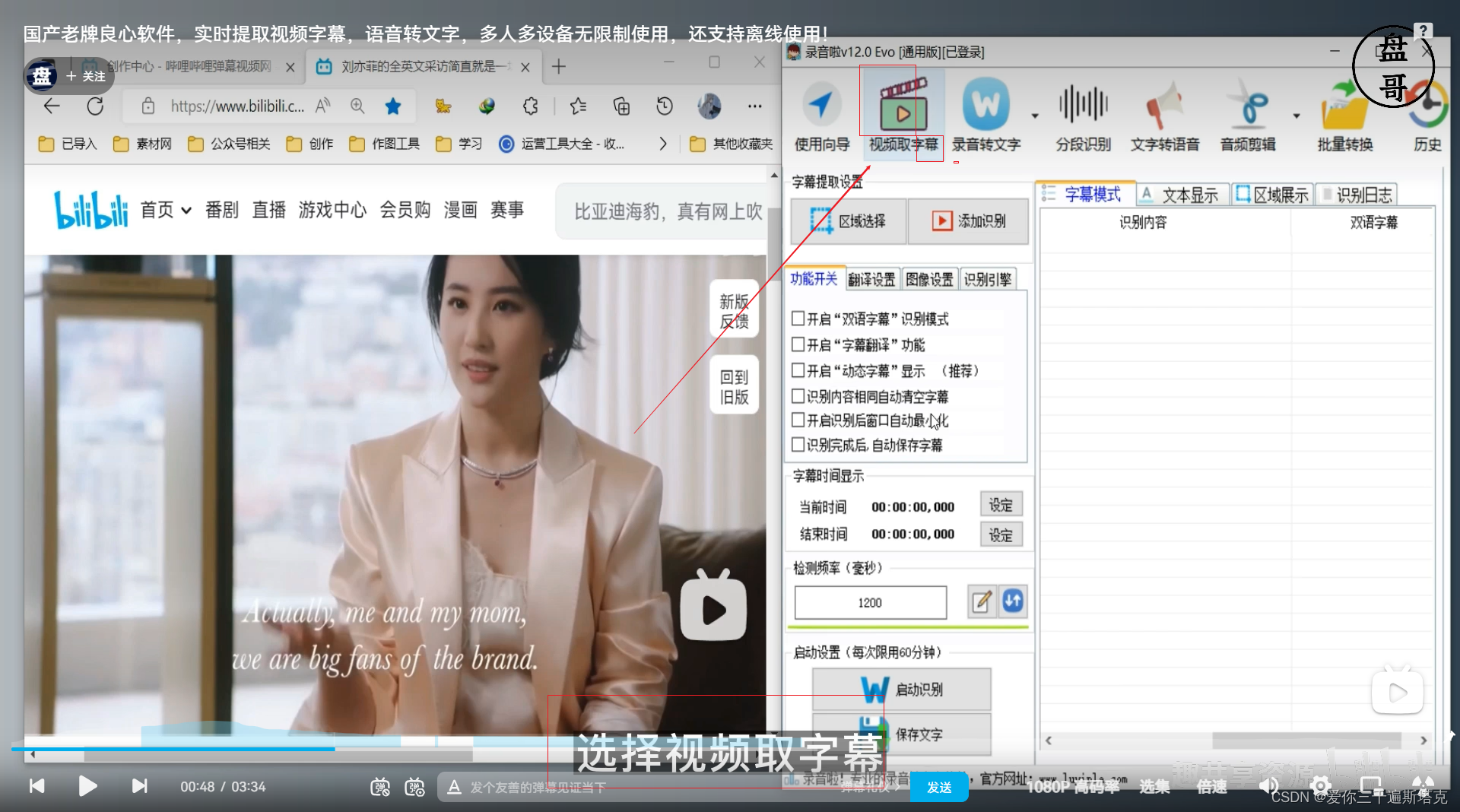Expand dropdown arrow beside 录音转文字

click(1035, 116)
